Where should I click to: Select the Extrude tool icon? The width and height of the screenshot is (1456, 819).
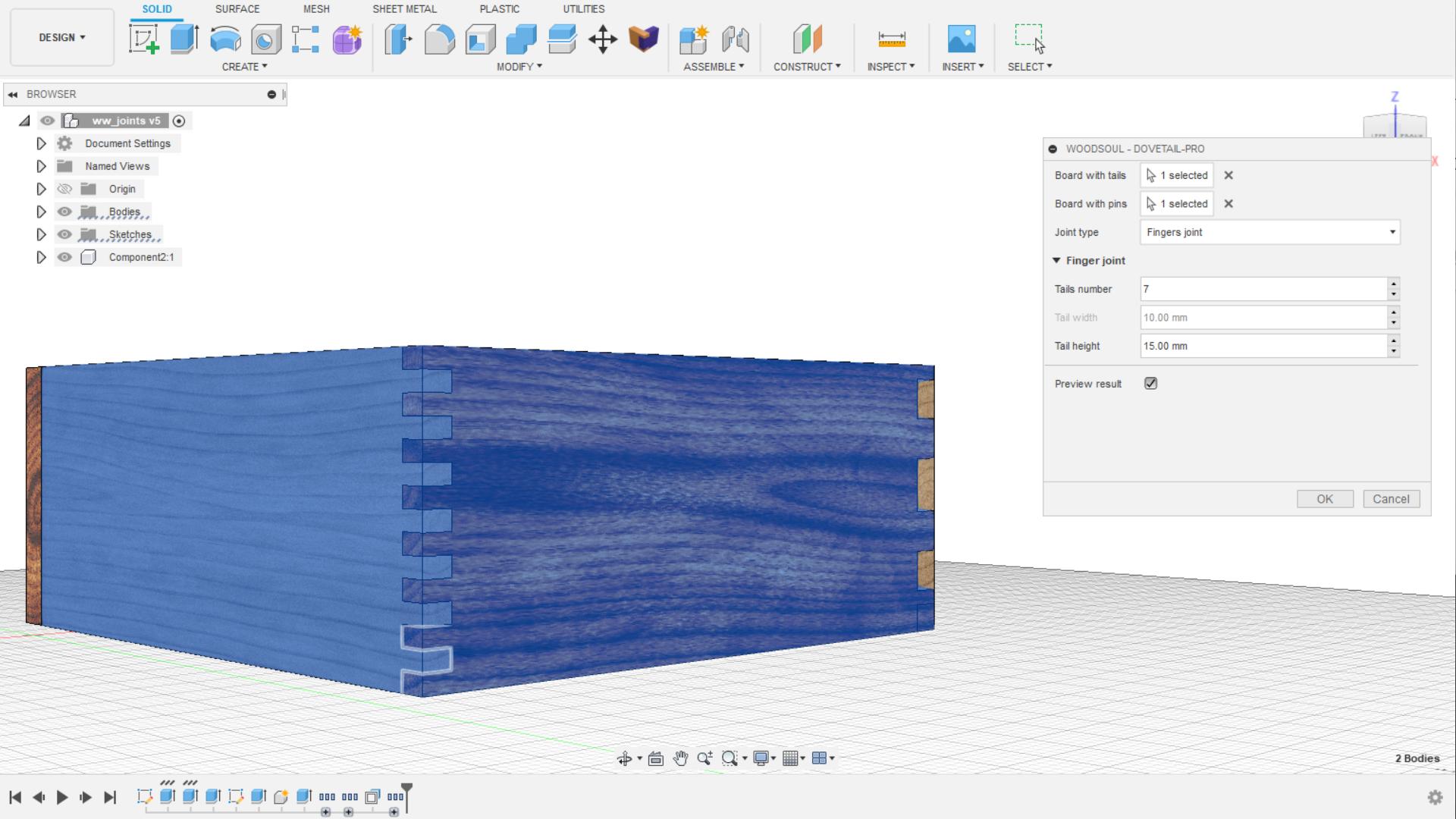pos(184,39)
